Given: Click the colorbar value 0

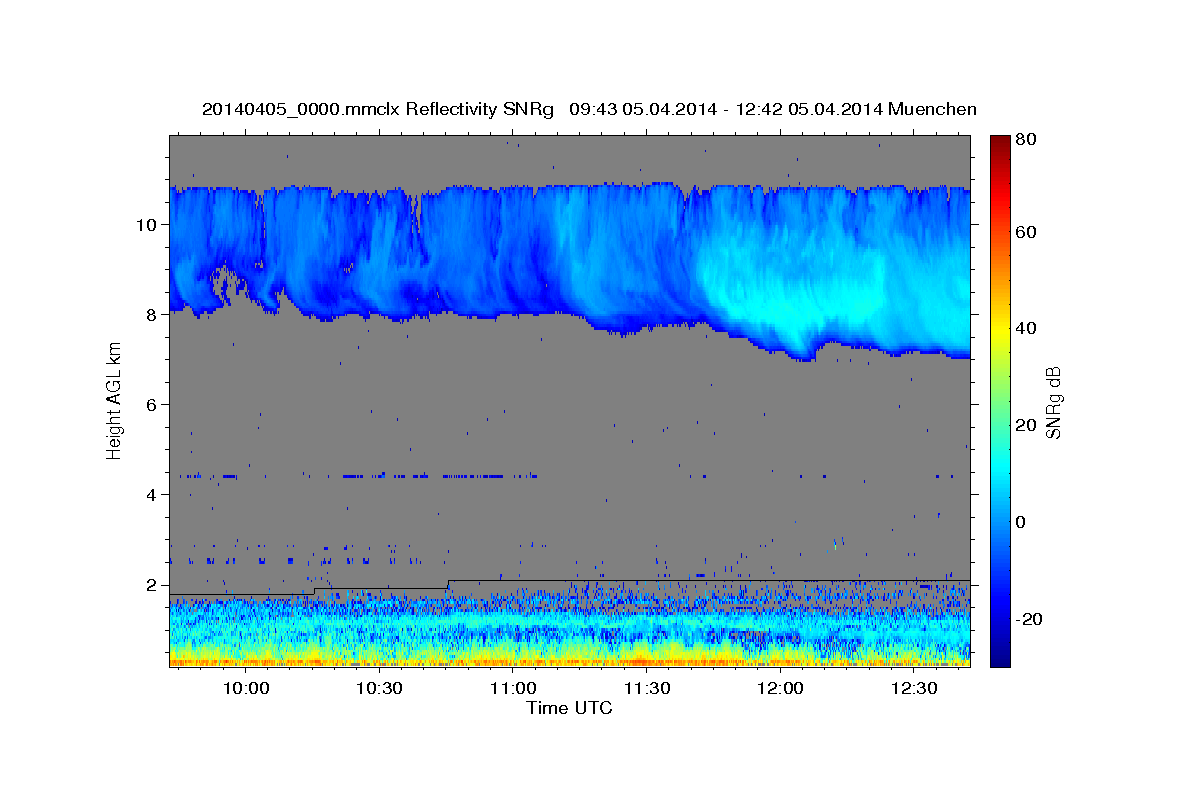Looking at the screenshot, I should pyautogui.click(x=1021, y=522).
